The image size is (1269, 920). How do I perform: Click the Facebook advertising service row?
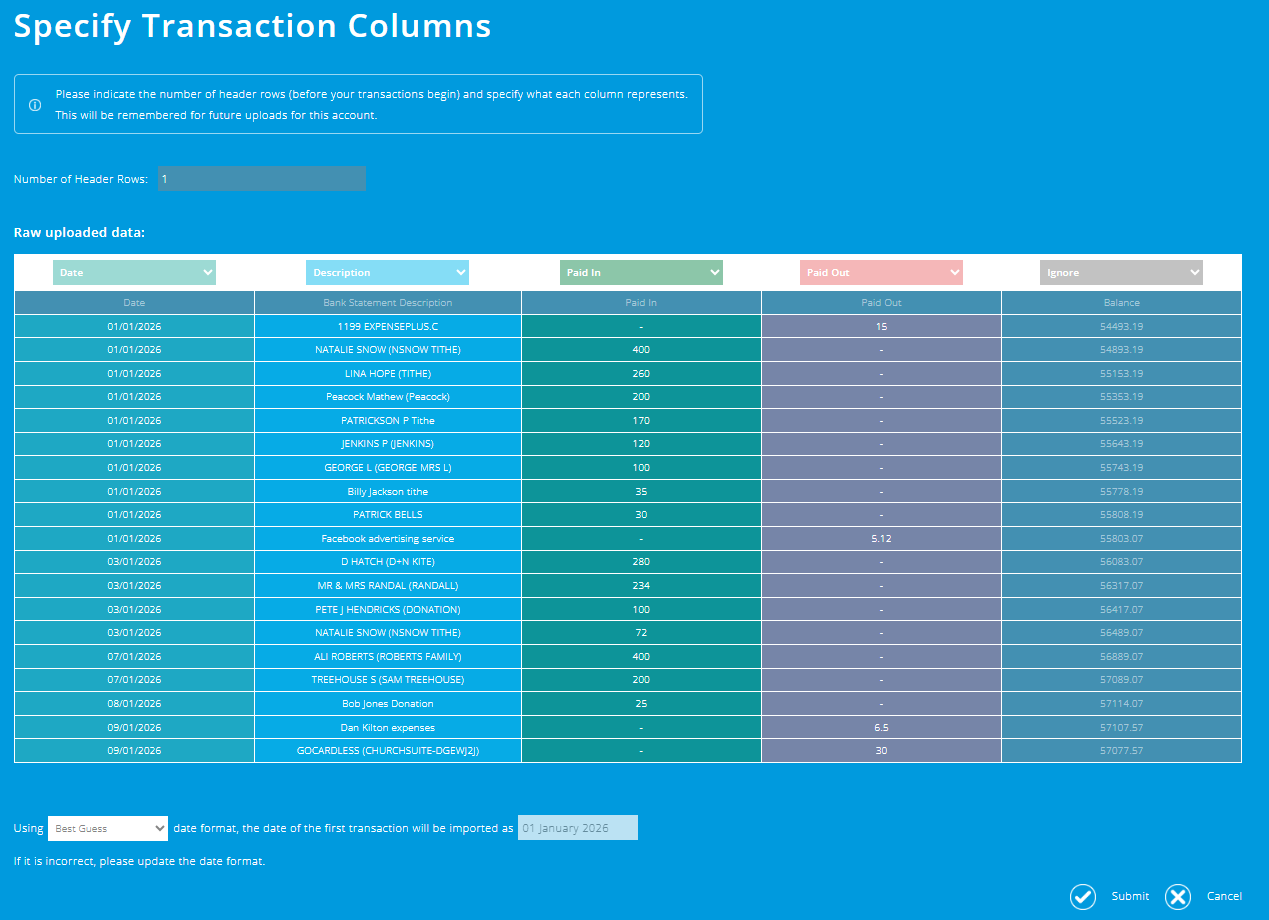click(x=387, y=538)
